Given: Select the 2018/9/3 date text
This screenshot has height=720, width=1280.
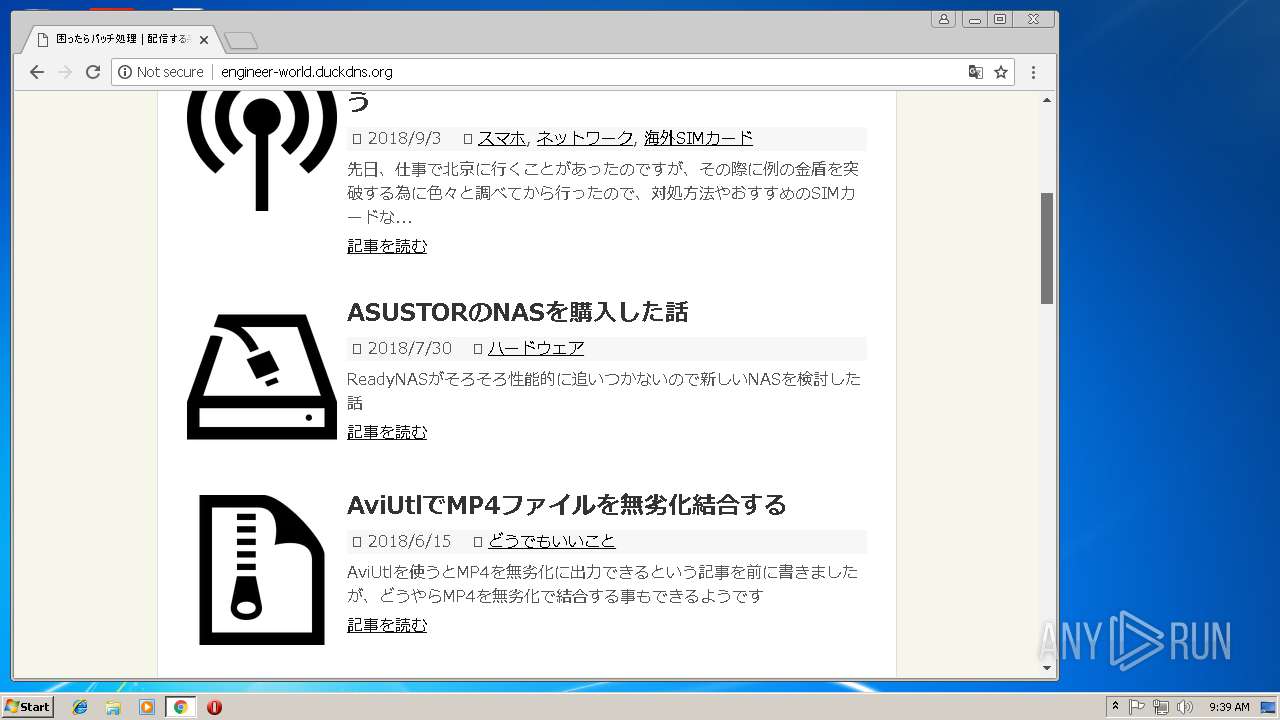Looking at the screenshot, I should pos(404,138).
